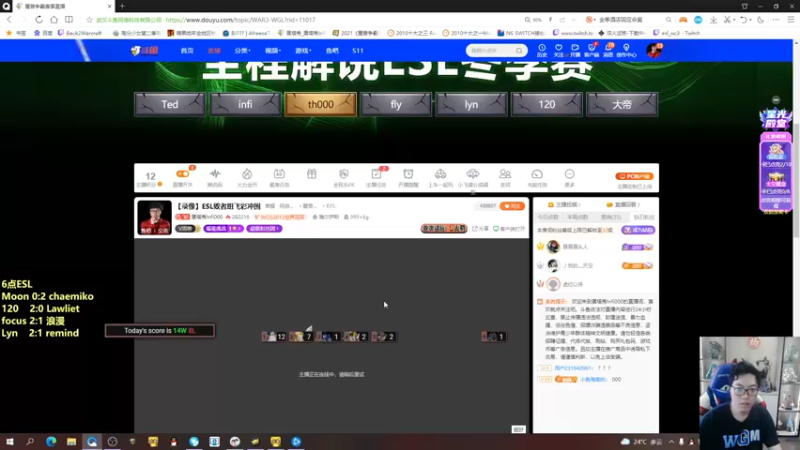The width and height of the screenshot is (800, 450).
Task: Expand the 分类 category dropdown
Action: tap(242, 51)
